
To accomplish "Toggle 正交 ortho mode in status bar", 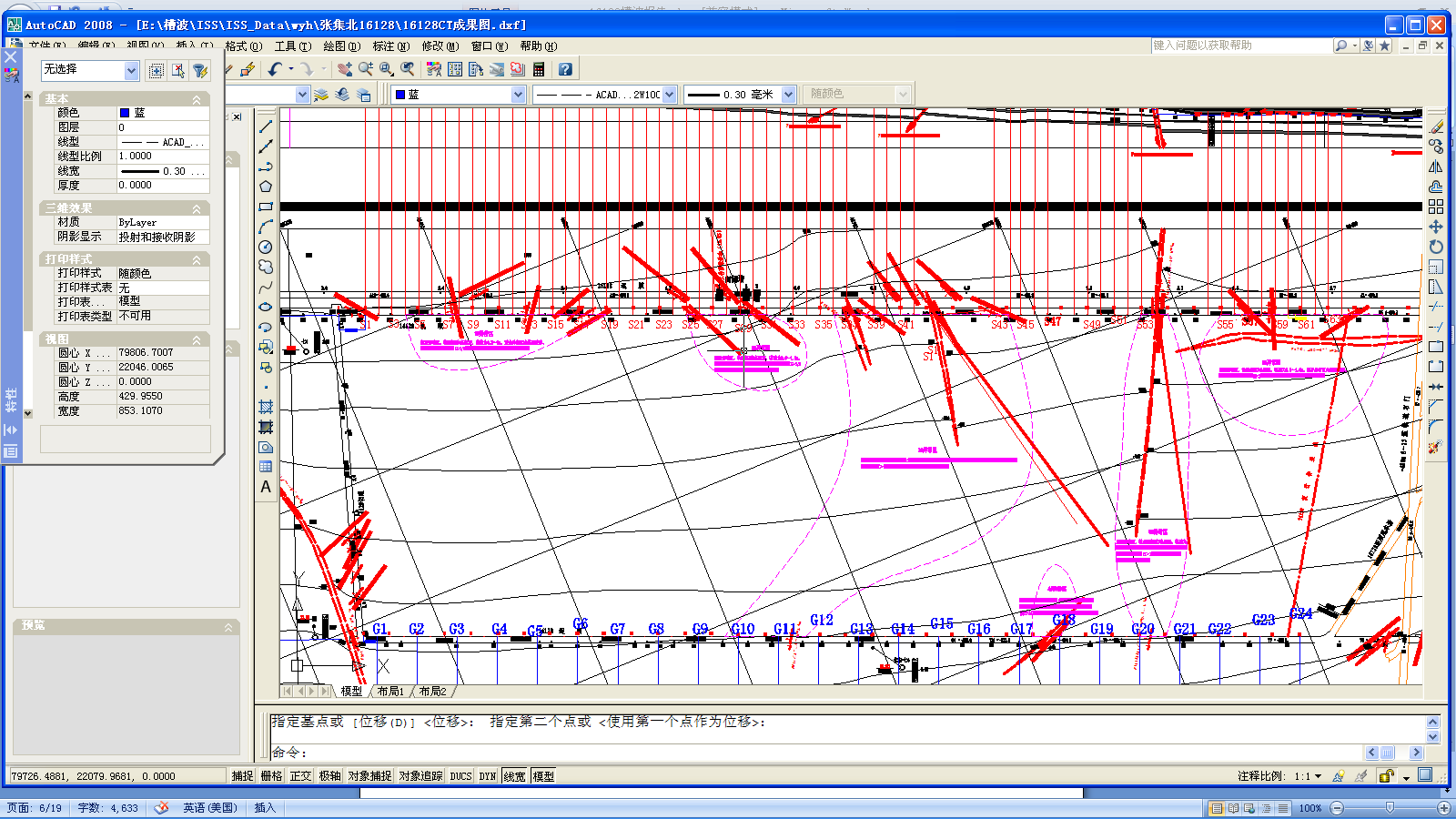I will point(300,776).
